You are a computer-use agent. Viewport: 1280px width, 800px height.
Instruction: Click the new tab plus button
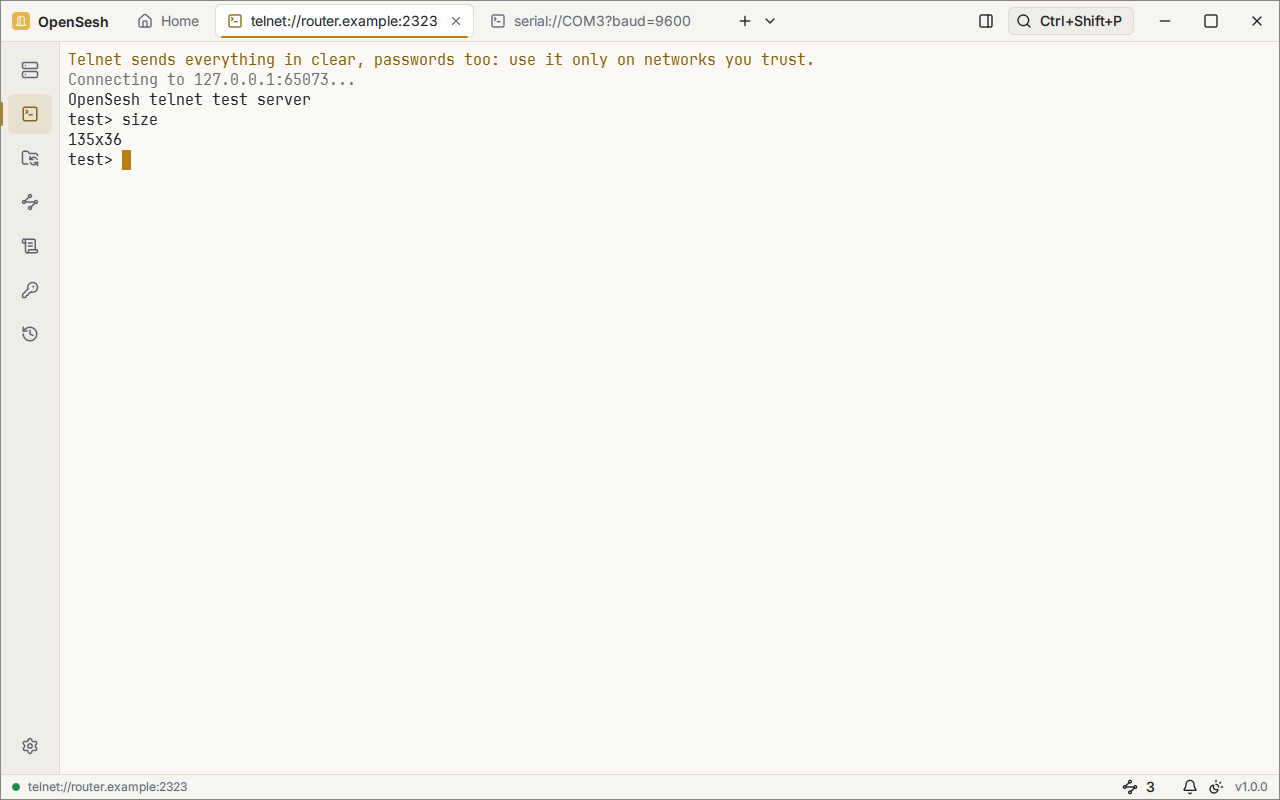(745, 21)
